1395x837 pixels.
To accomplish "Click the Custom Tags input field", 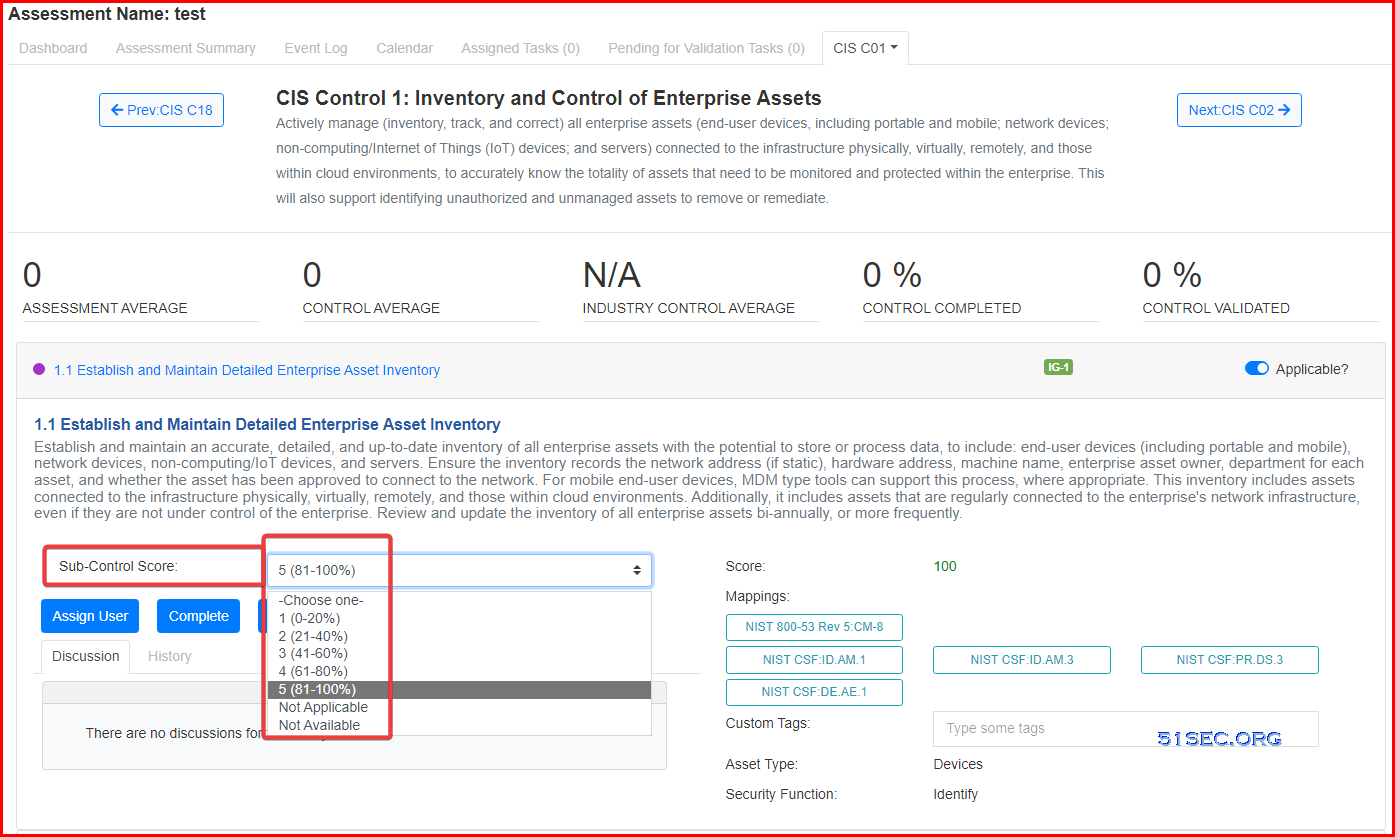I will pyautogui.click(x=1126, y=729).
